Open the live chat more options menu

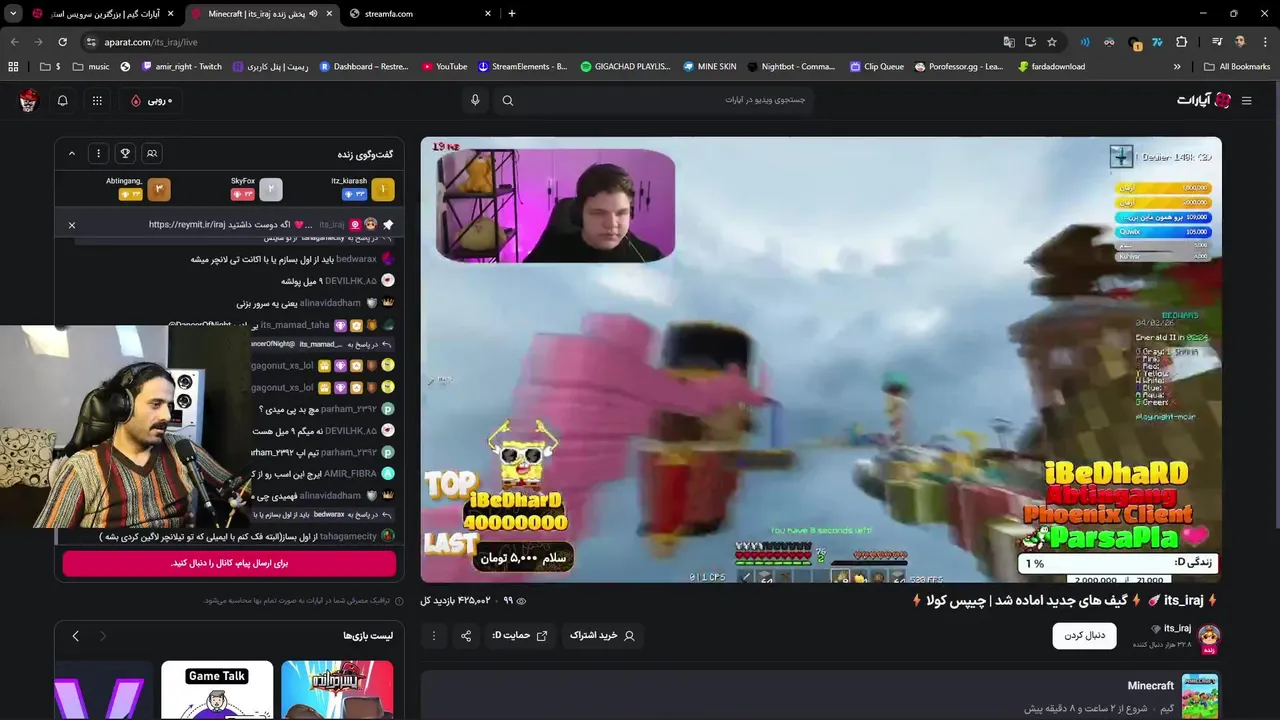pyautogui.click(x=98, y=153)
